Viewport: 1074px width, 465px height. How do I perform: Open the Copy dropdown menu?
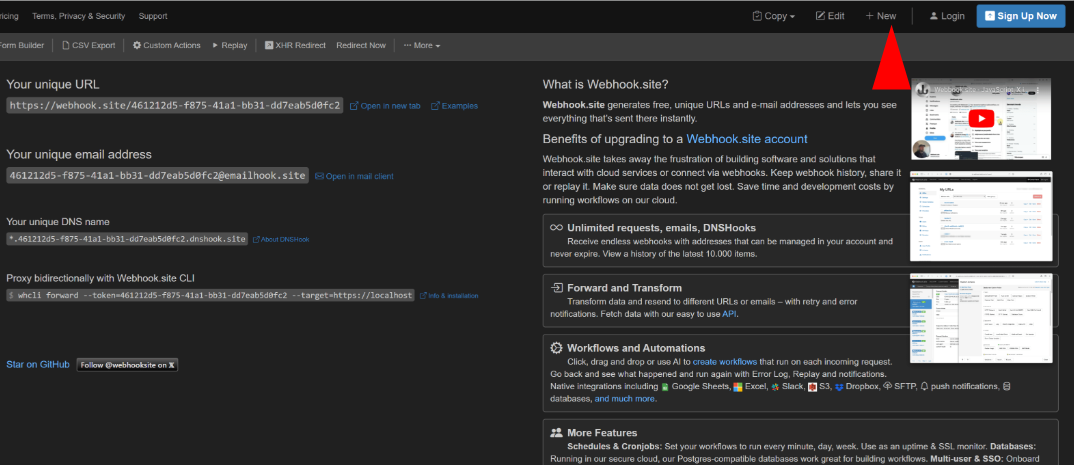[x=774, y=16]
